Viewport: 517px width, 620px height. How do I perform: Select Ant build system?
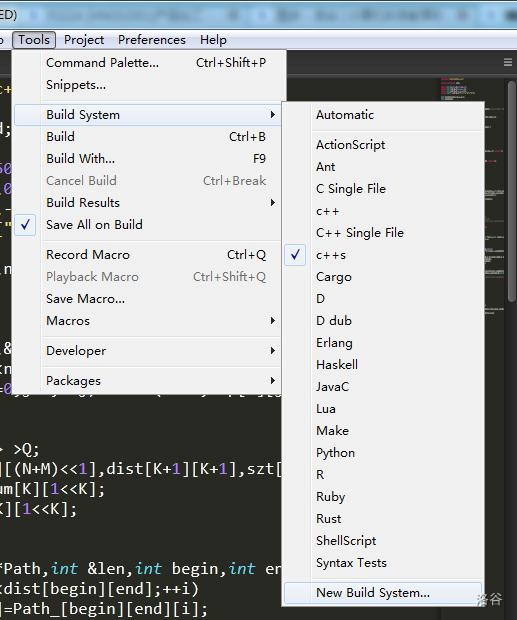(383, 167)
